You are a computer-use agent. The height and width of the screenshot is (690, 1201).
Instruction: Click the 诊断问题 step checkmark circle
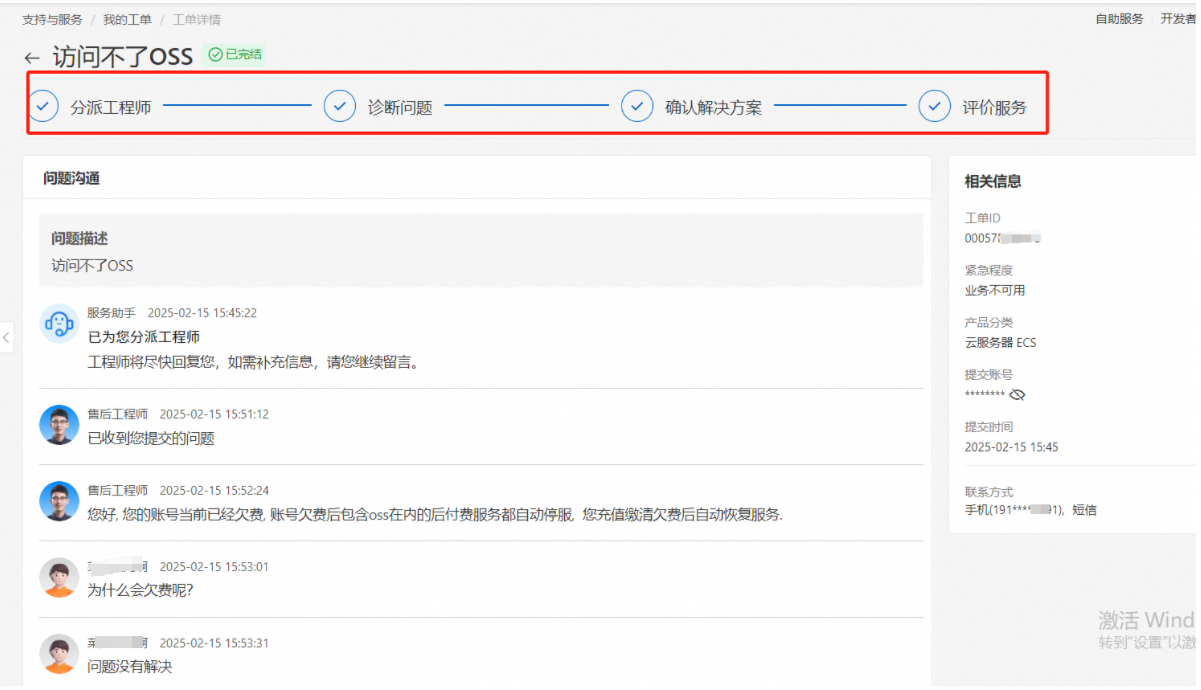point(340,106)
